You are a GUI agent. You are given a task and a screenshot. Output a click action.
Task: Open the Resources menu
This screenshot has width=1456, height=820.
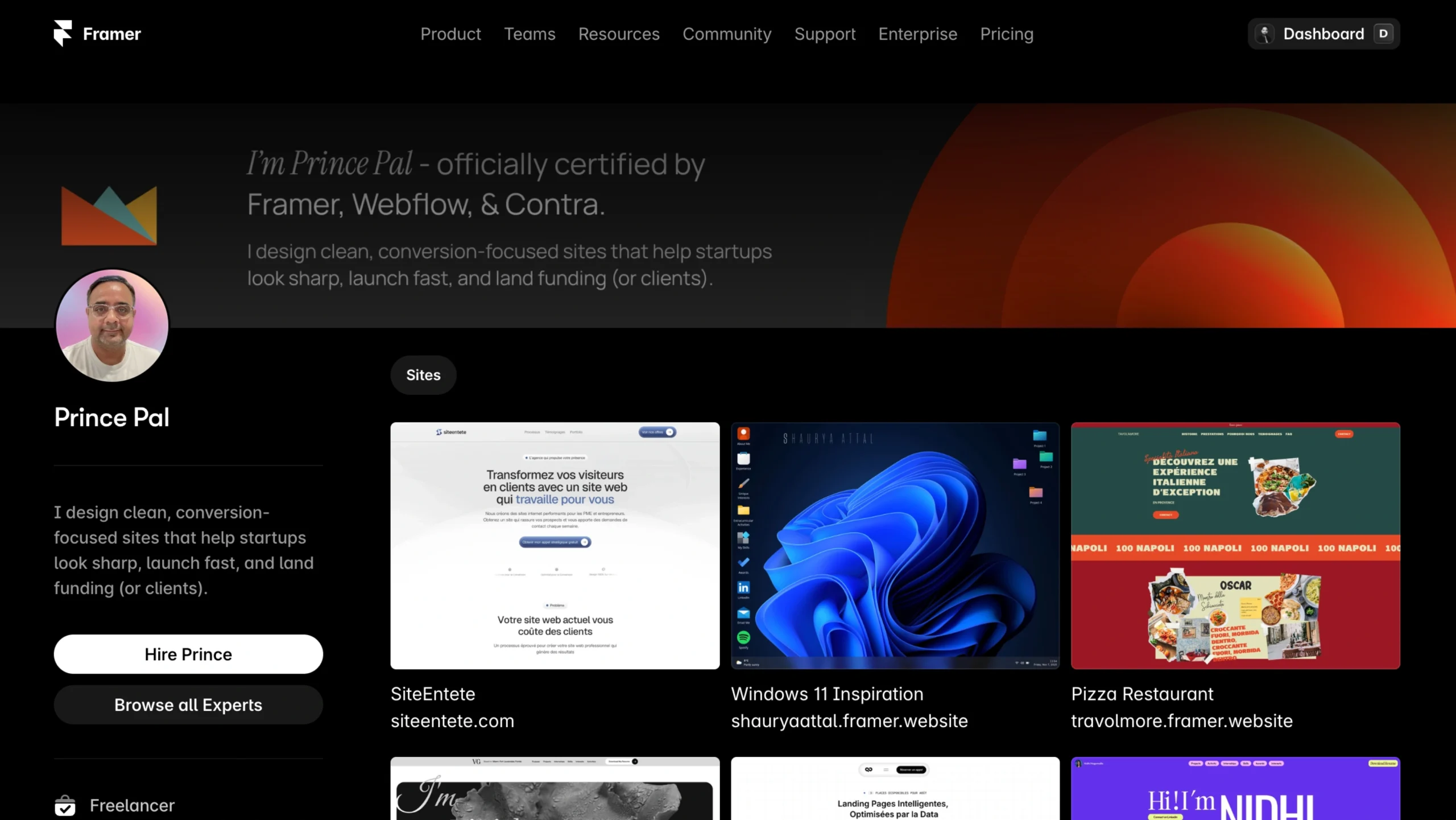click(619, 34)
